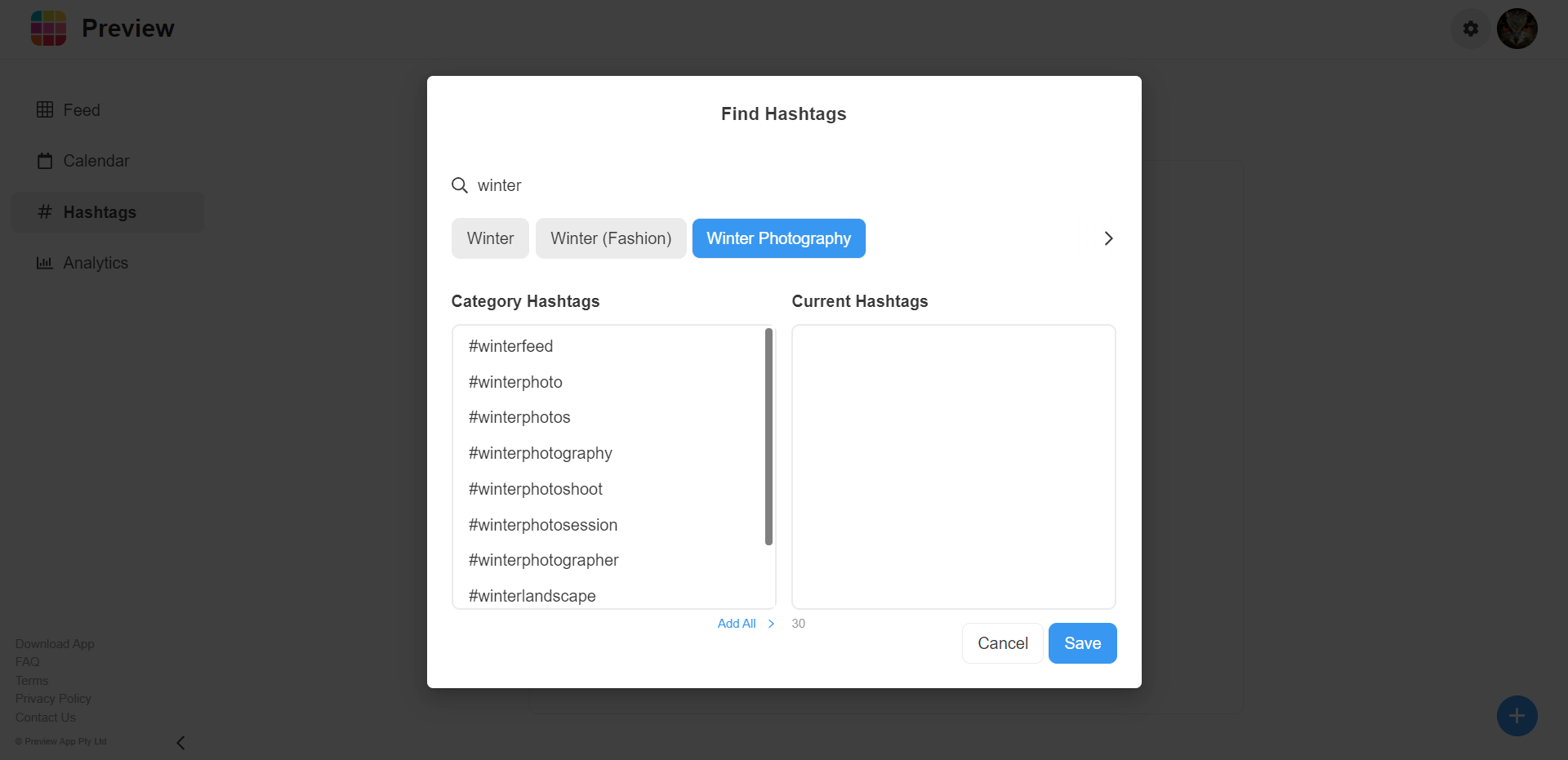The height and width of the screenshot is (760, 1568).
Task: Click the Preview app logo
Action: [48, 29]
